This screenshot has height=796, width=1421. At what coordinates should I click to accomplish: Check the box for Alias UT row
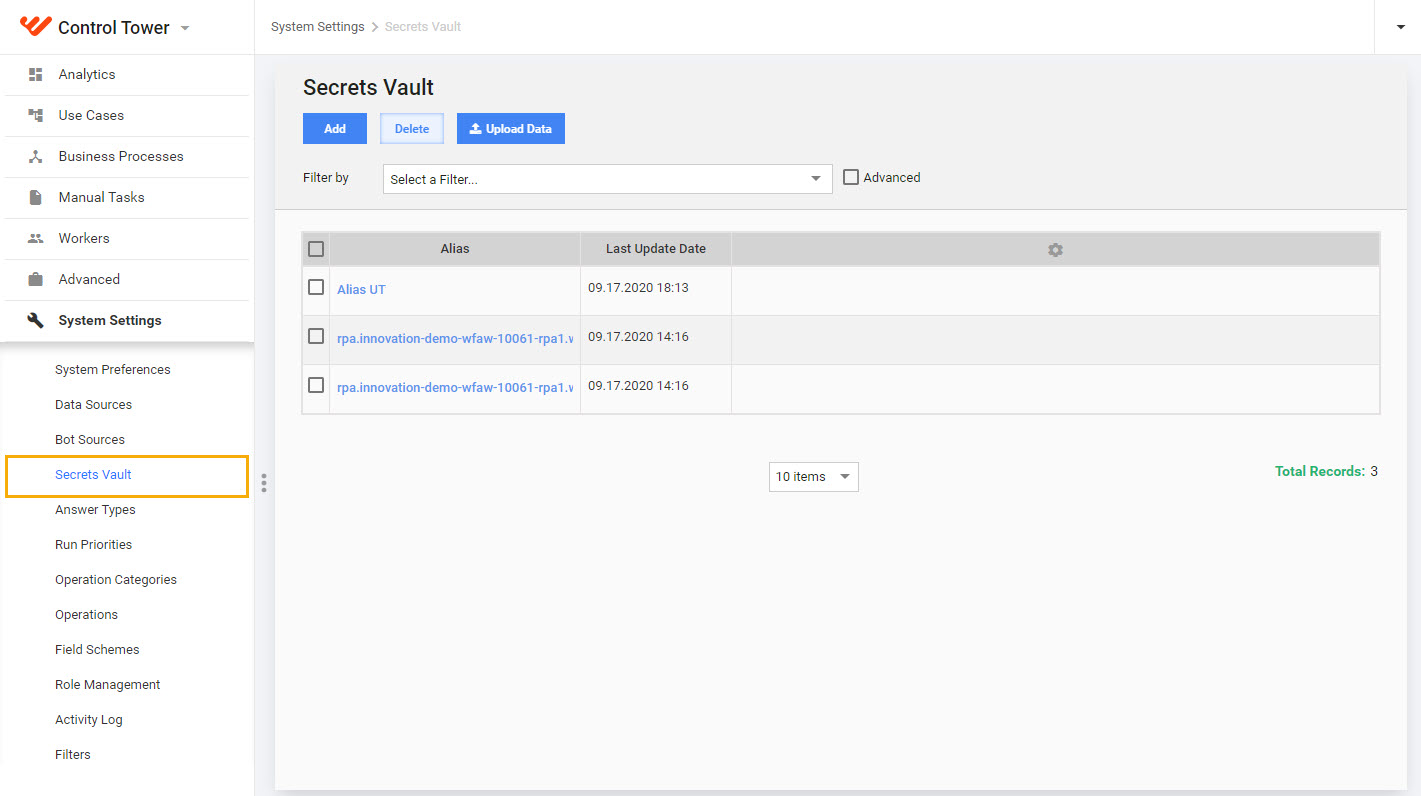[316, 287]
